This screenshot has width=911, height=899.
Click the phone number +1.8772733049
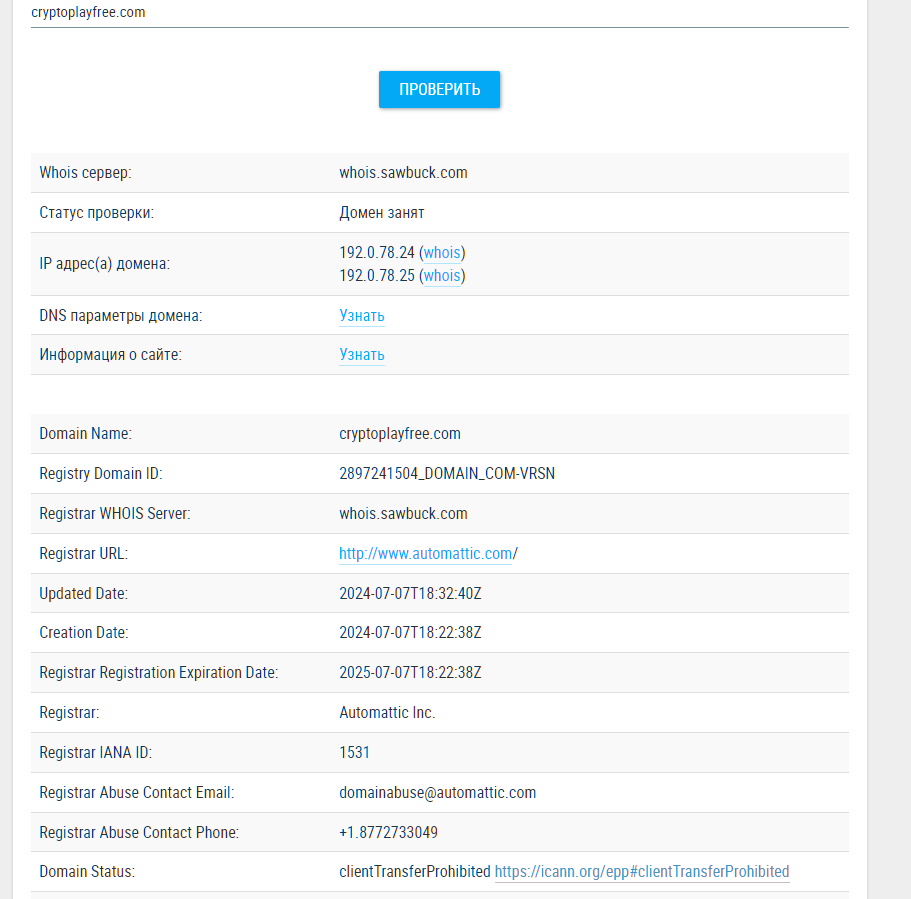point(388,833)
